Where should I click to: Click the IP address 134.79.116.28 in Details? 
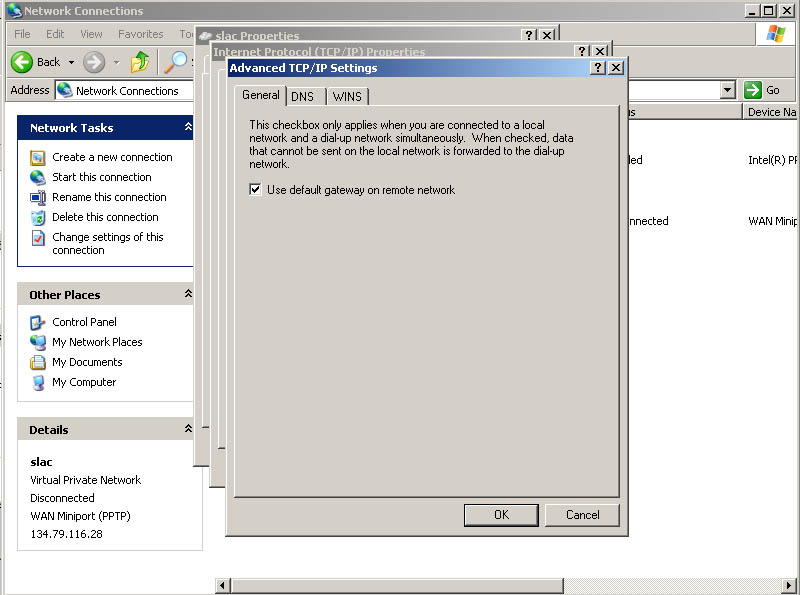tap(66, 534)
